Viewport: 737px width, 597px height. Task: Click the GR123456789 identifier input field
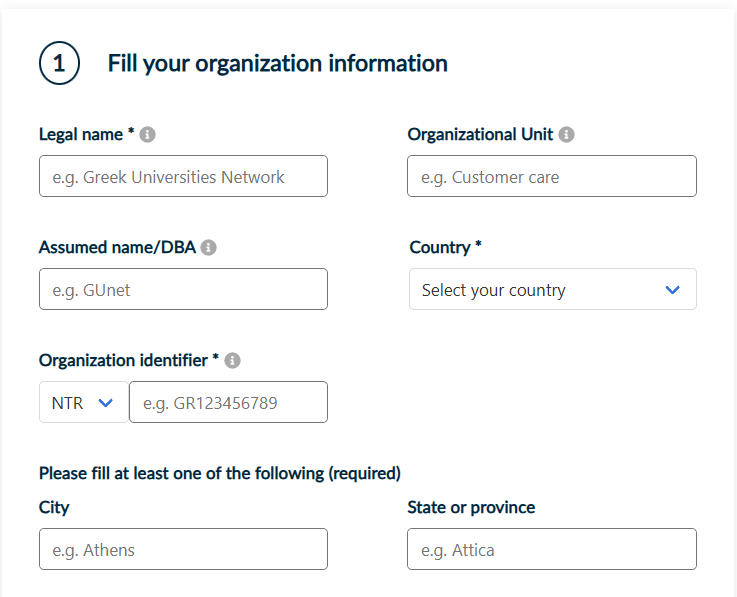click(x=228, y=403)
